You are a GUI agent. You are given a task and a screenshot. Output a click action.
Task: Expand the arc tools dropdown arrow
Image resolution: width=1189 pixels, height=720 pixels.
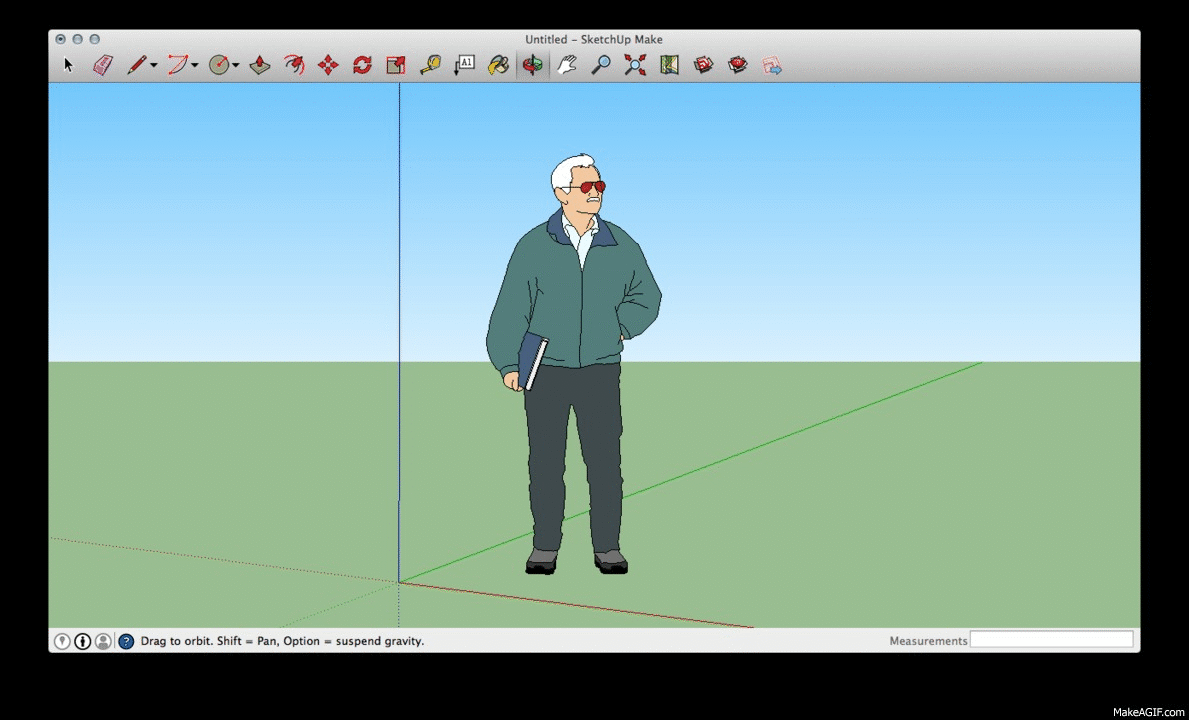click(194, 66)
